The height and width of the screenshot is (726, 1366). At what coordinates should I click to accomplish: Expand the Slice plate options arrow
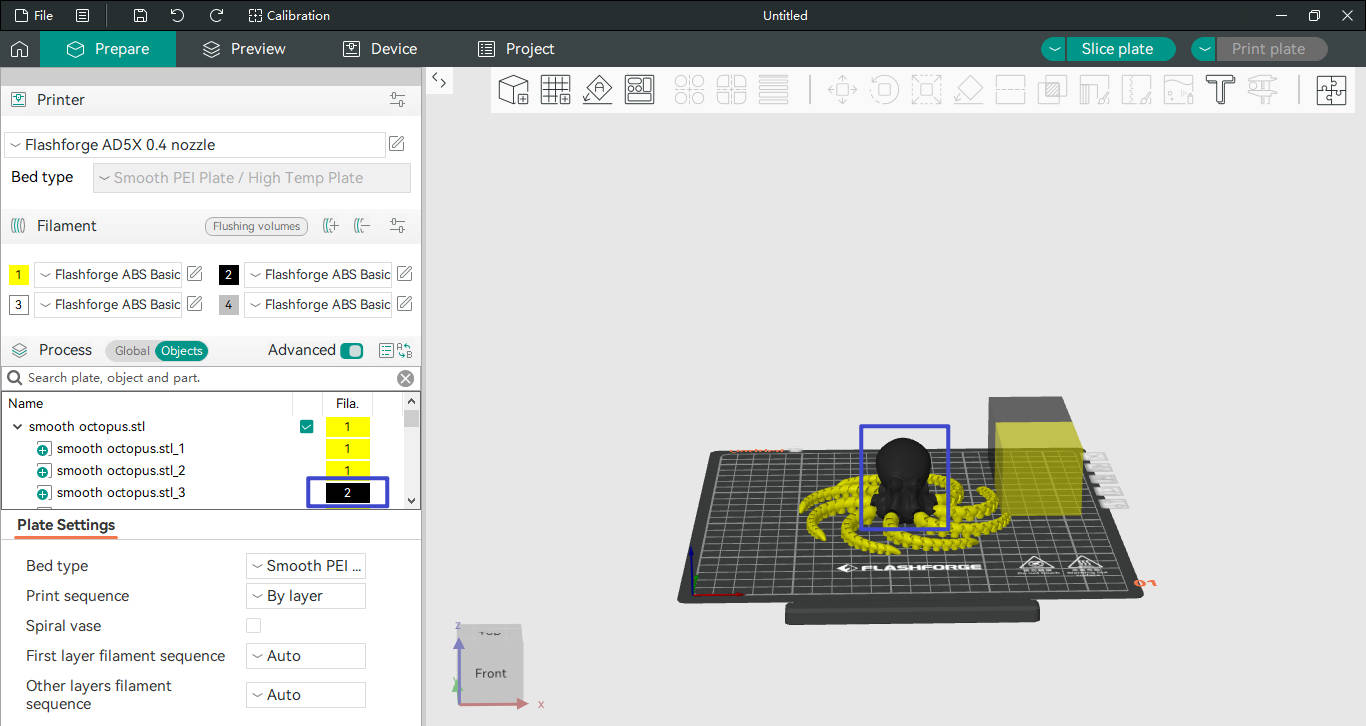click(1054, 49)
